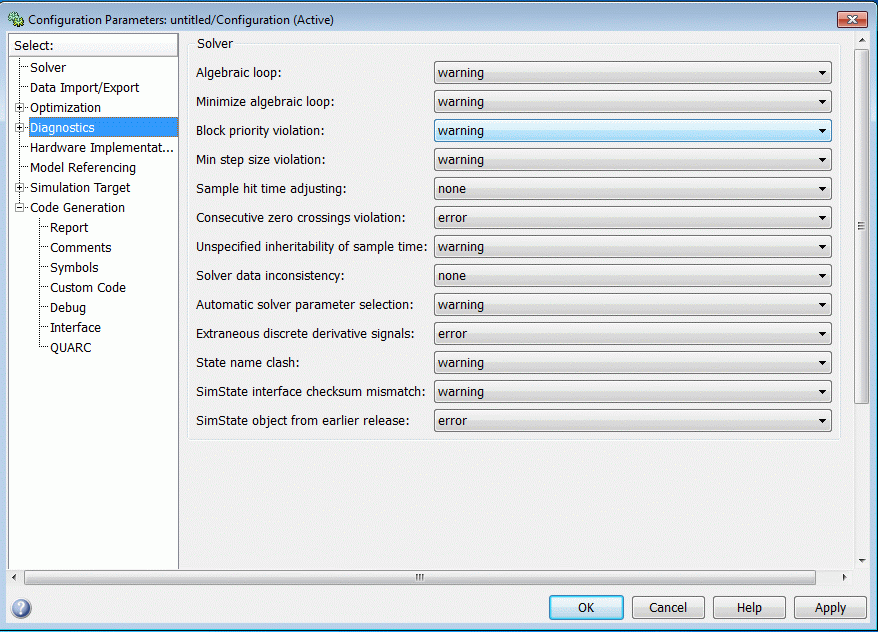Screen dimensions: 878x632
Task: Click the Cancel button
Action: pyautogui.click(x=667, y=608)
